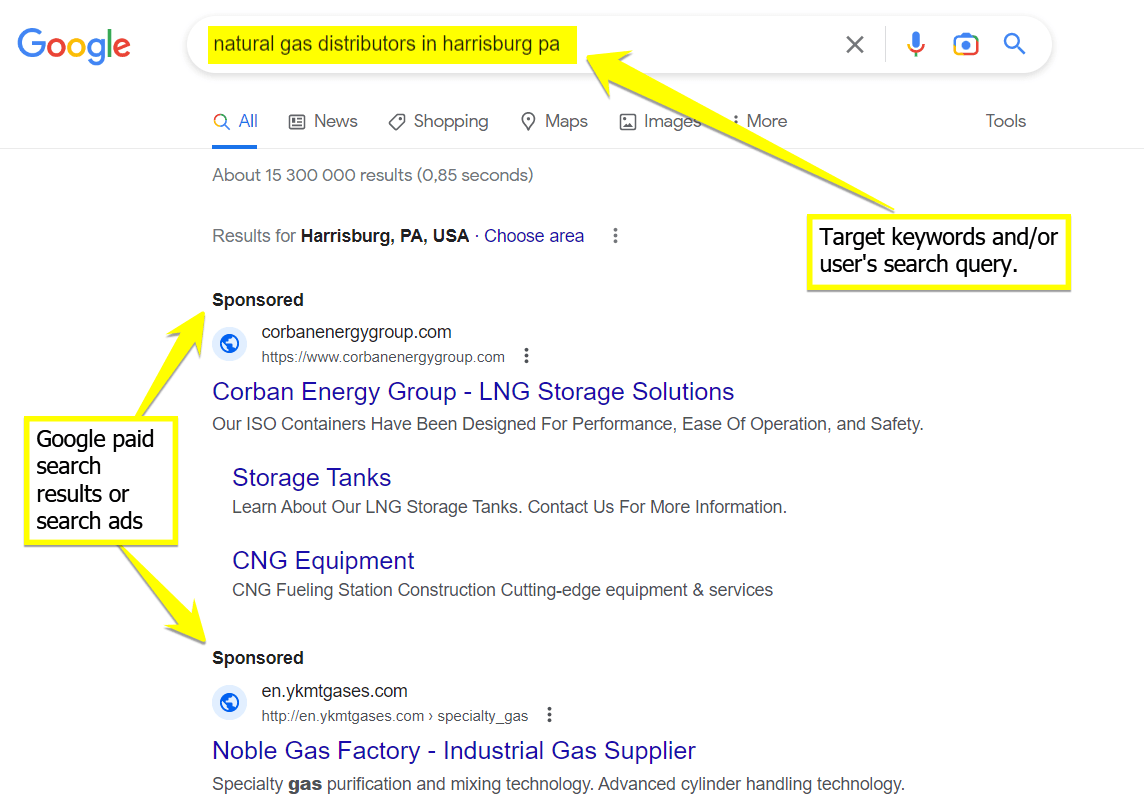
Task: Click the en.ykmtgases.com site name
Action: click(x=334, y=691)
